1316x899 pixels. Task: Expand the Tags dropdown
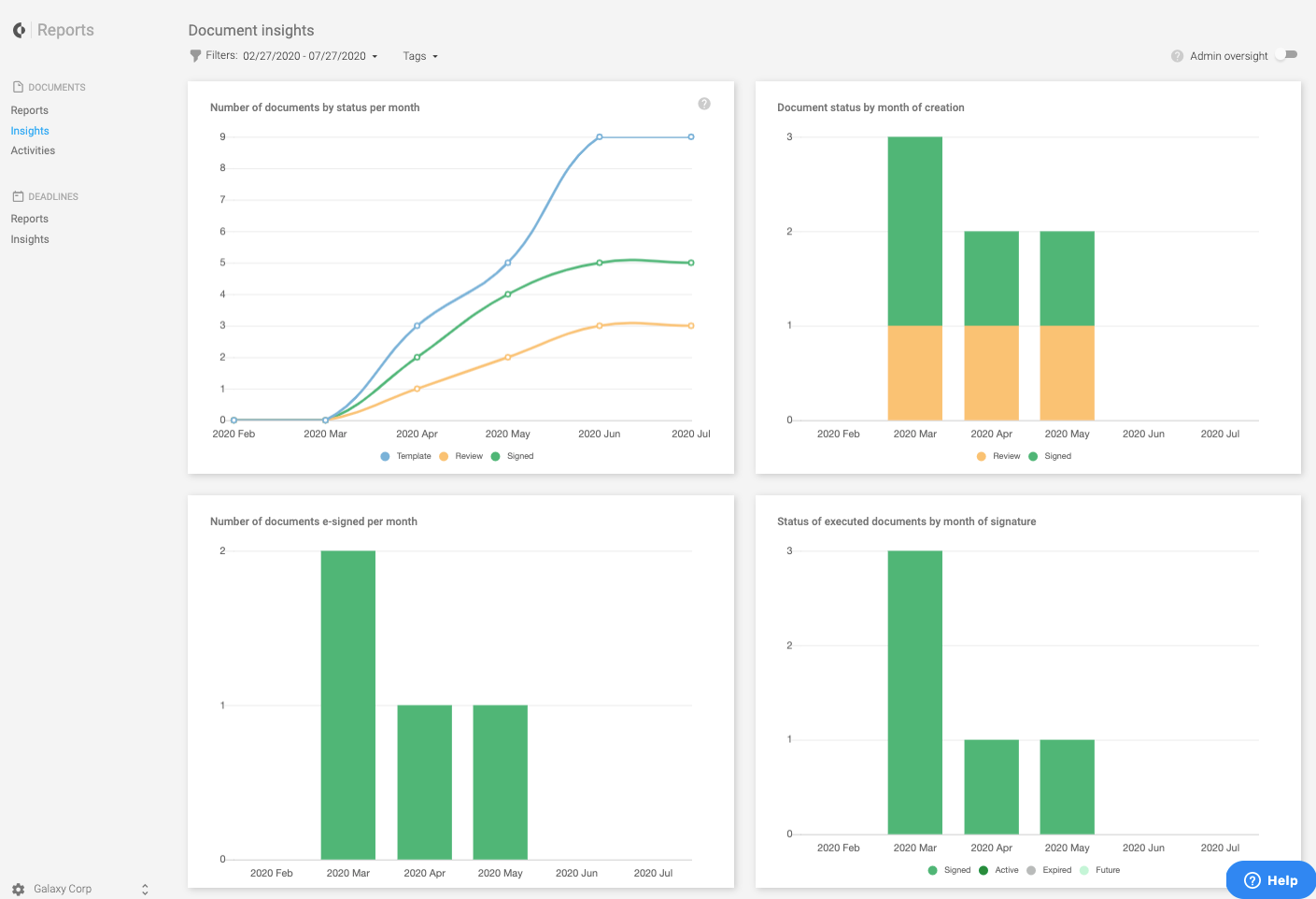[x=420, y=56]
